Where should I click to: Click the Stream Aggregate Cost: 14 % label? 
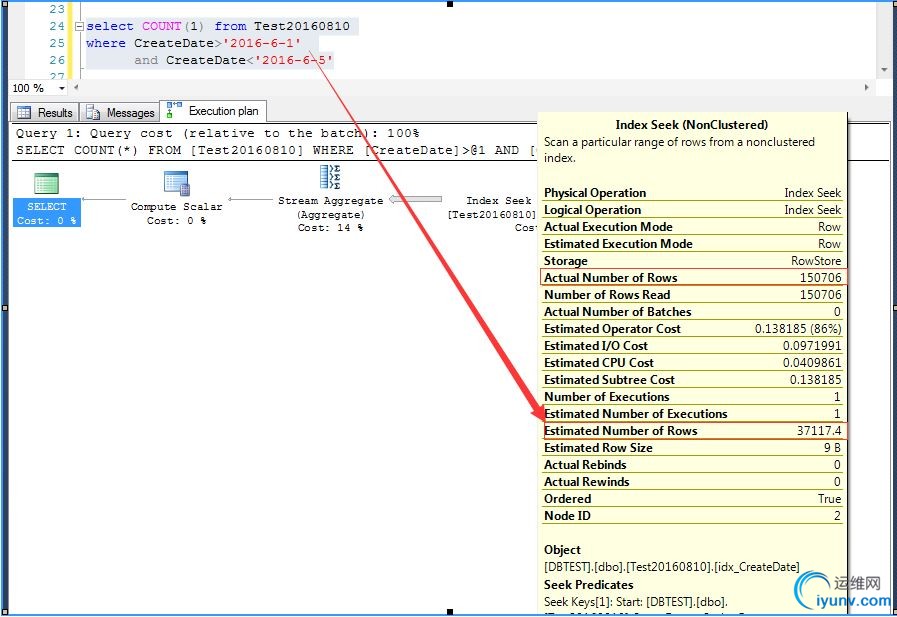(330, 228)
